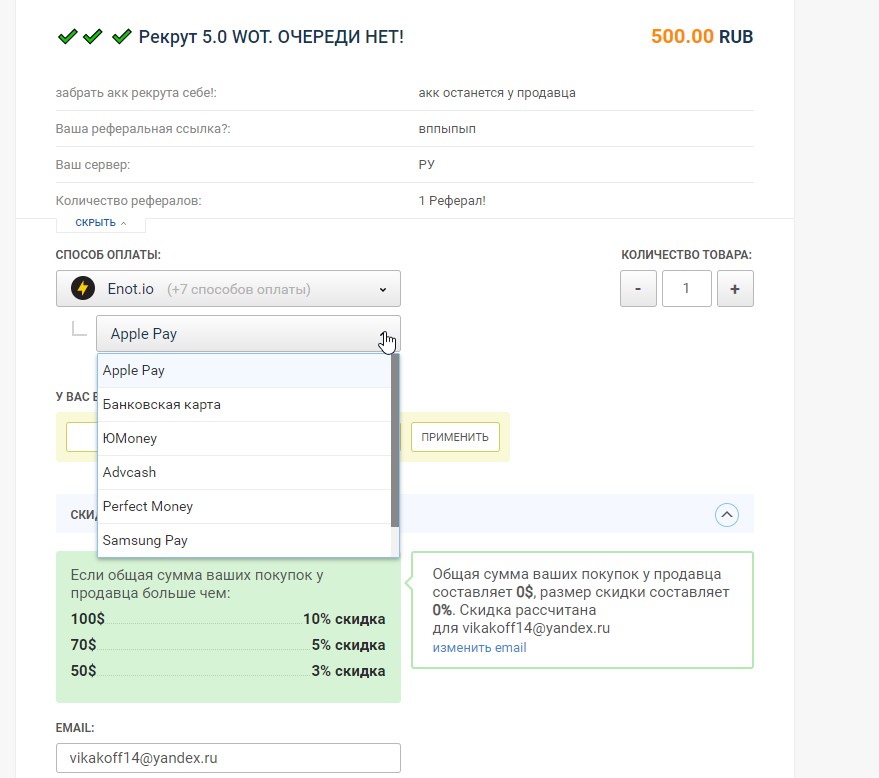Select Apple Pay from the list

[134, 370]
